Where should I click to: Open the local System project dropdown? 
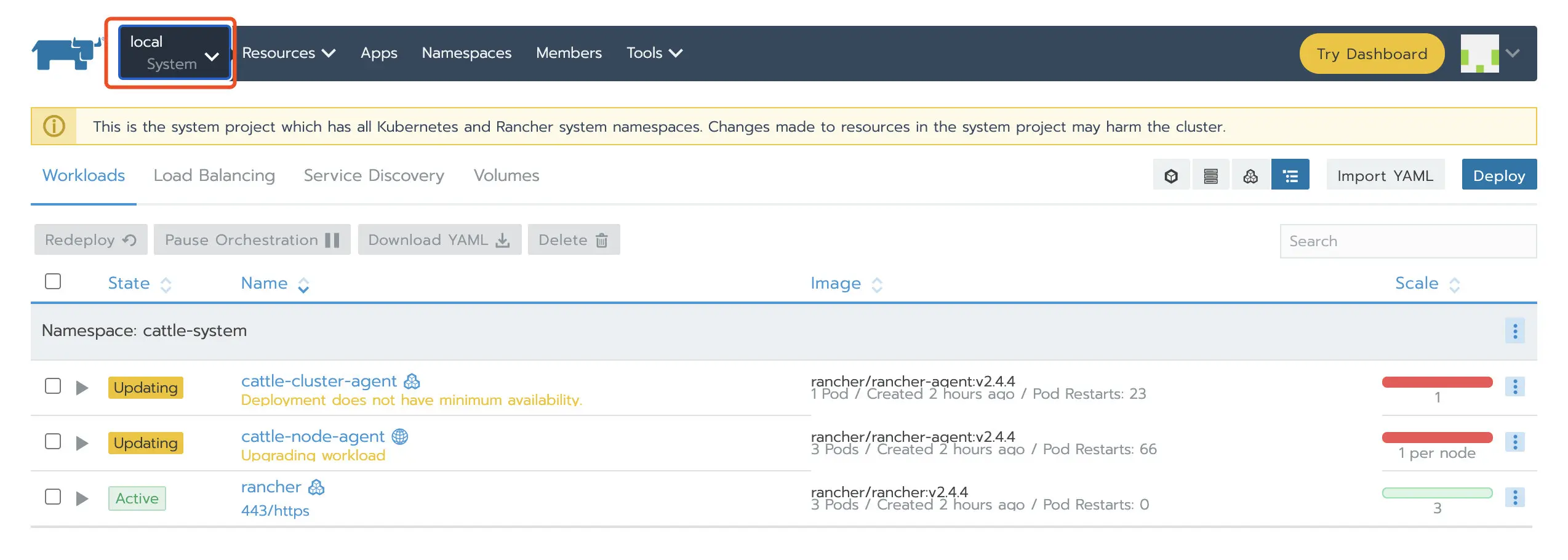click(x=174, y=53)
